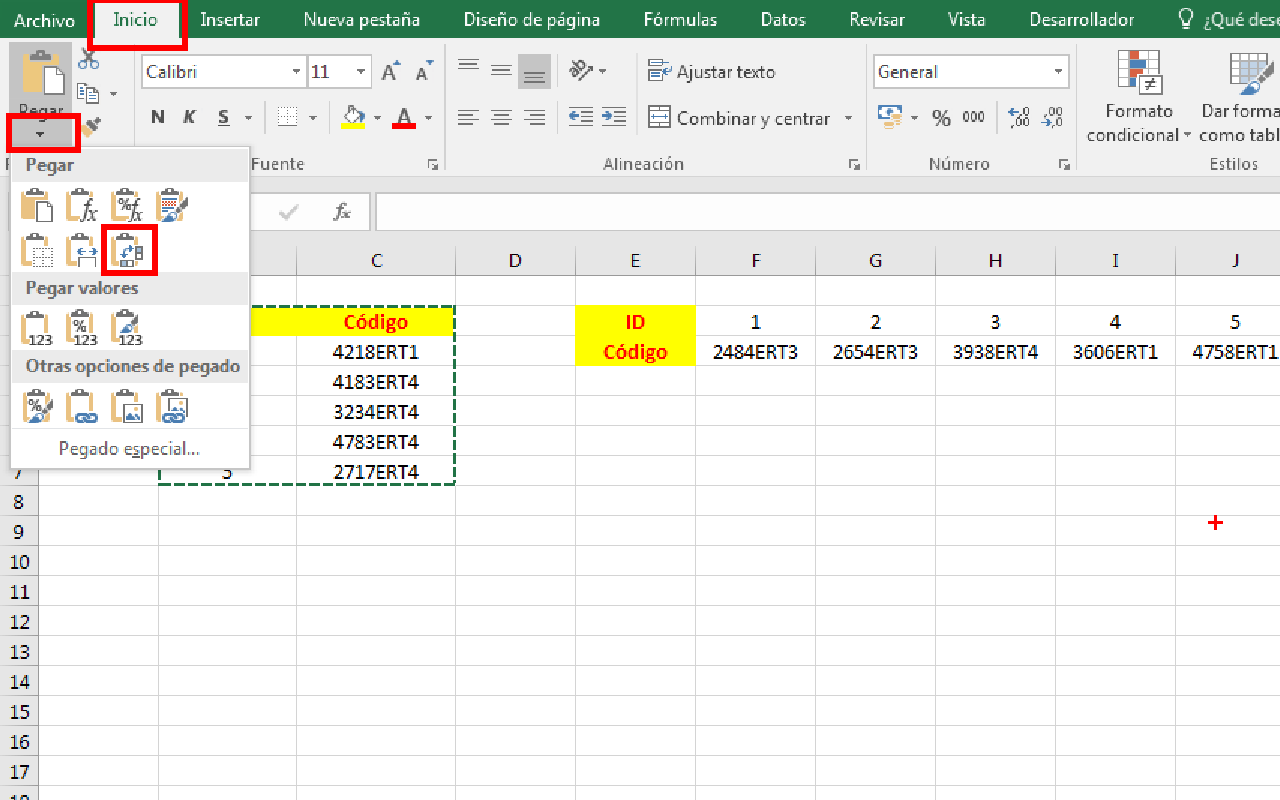
Task: Click the formula bar fx field
Action: pos(341,211)
